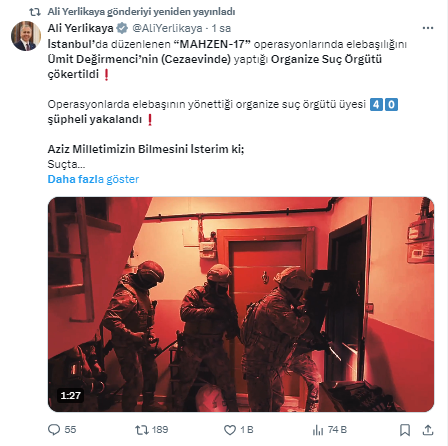The height and width of the screenshot is (446, 448).
Task: Click the Ali Yerlikaya display name
Action: [x=81, y=28]
